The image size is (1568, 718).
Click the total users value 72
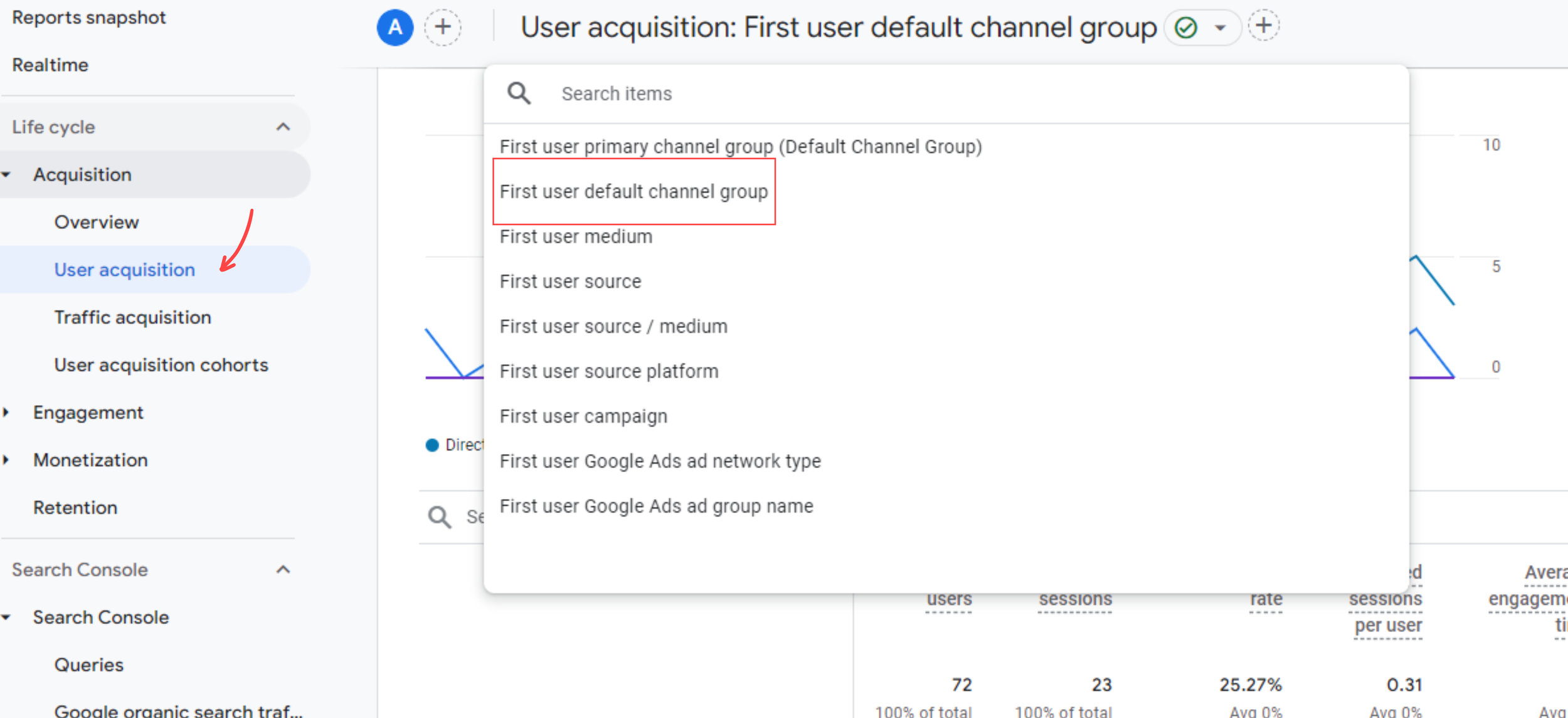(x=961, y=685)
